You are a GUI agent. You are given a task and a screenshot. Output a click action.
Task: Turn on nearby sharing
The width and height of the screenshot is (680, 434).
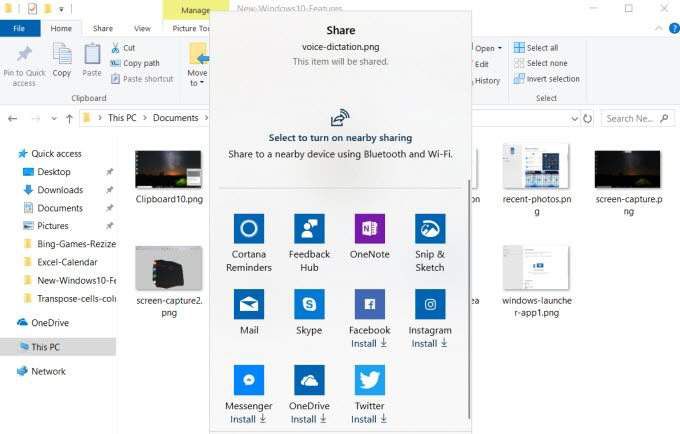click(x=340, y=138)
